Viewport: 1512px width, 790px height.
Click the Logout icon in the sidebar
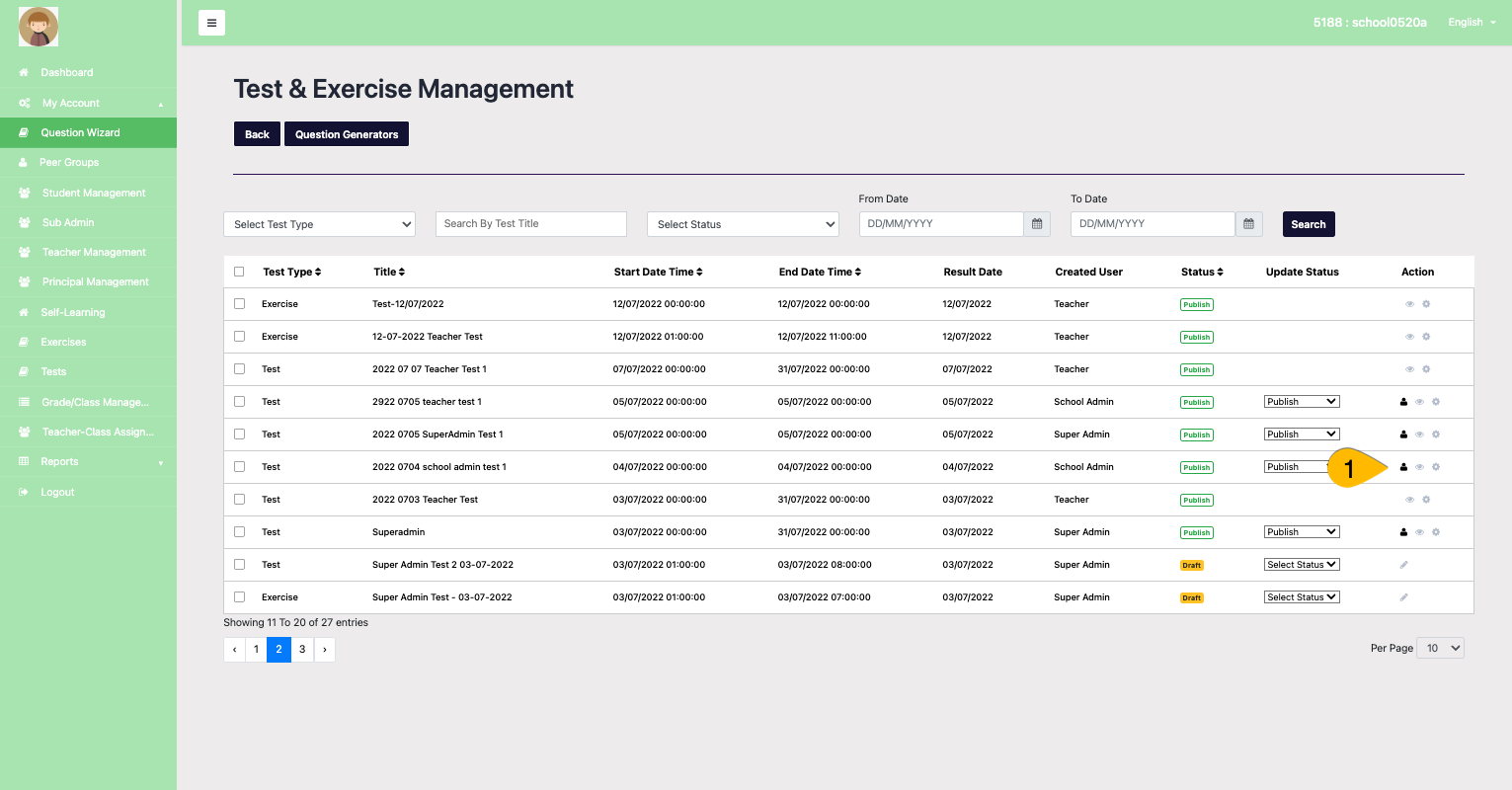coord(24,492)
